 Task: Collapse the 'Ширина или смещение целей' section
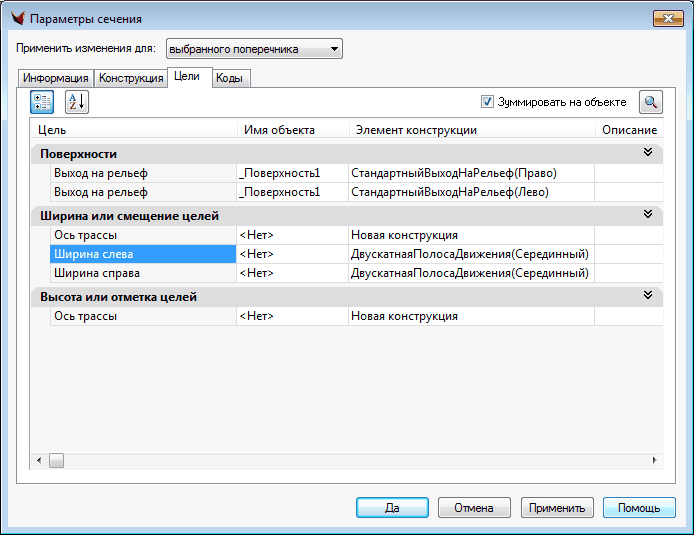(x=647, y=215)
